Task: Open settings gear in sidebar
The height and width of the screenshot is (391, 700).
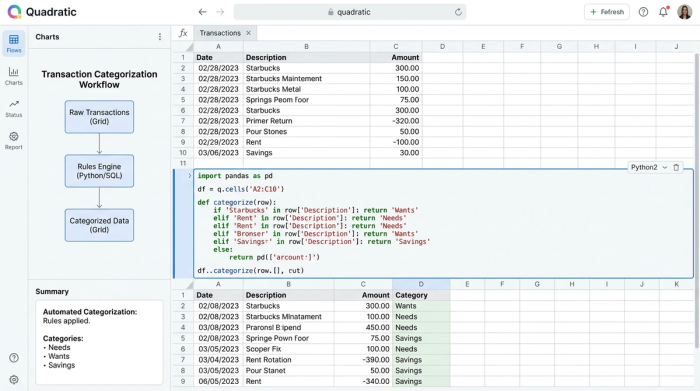Action: tap(14, 379)
